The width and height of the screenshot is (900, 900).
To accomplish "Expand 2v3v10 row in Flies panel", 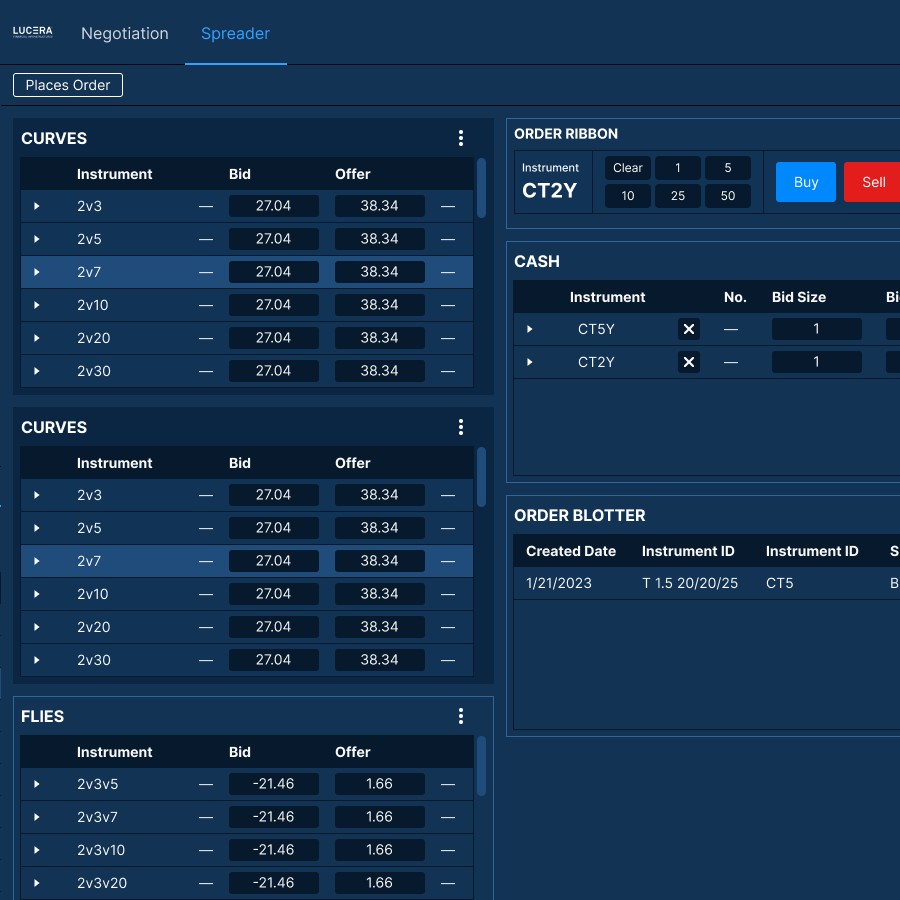I will (x=37, y=850).
